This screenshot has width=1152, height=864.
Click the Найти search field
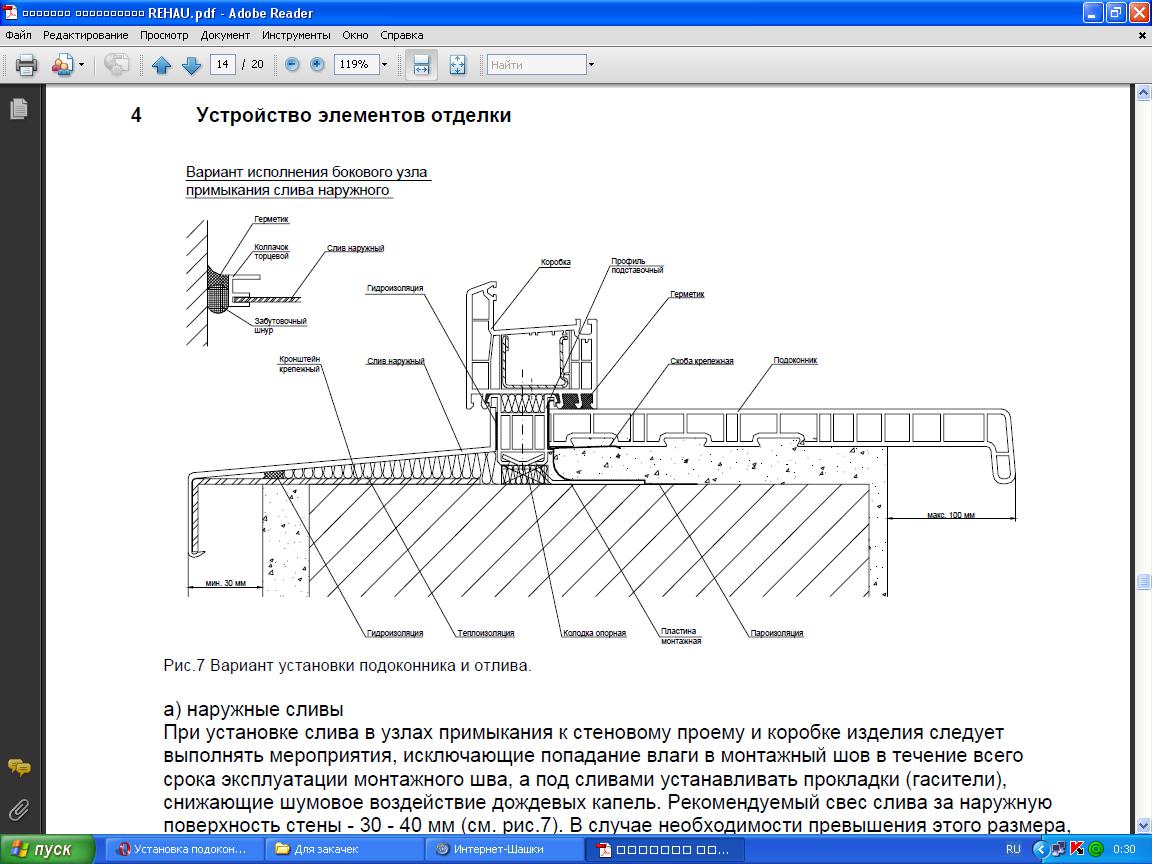coord(536,65)
